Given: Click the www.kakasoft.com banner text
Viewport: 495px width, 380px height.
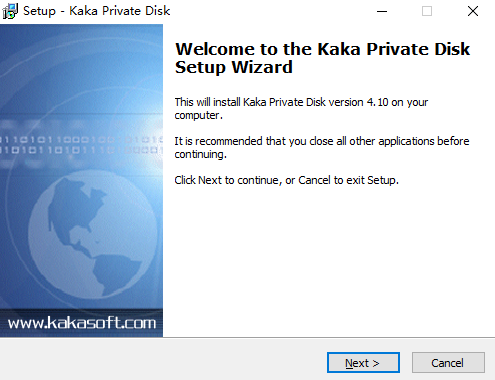Looking at the screenshot, I should [82, 323].
